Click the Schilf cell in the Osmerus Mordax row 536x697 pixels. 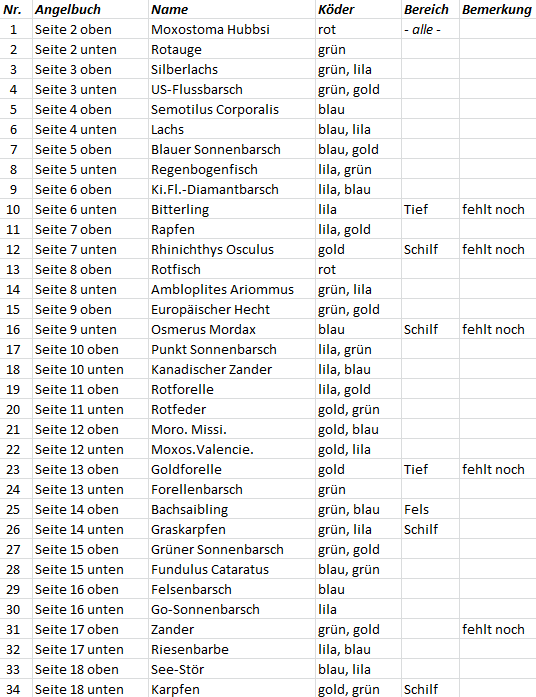(x=430, y=329)
